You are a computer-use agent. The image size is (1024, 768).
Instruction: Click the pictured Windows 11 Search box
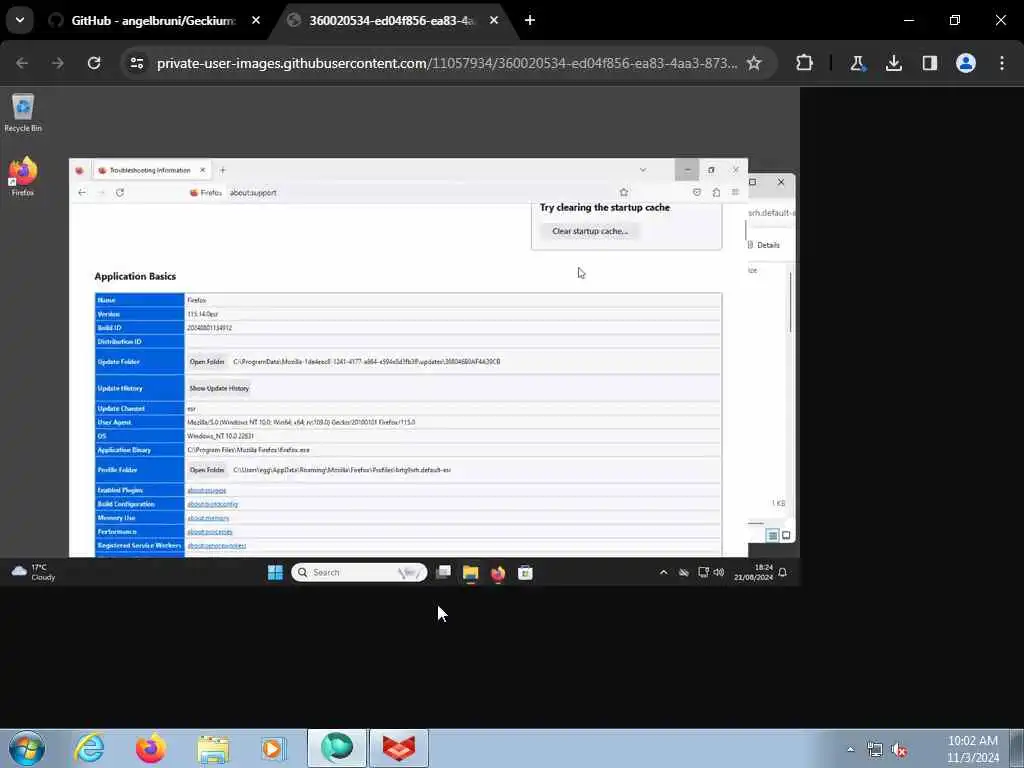359,573
